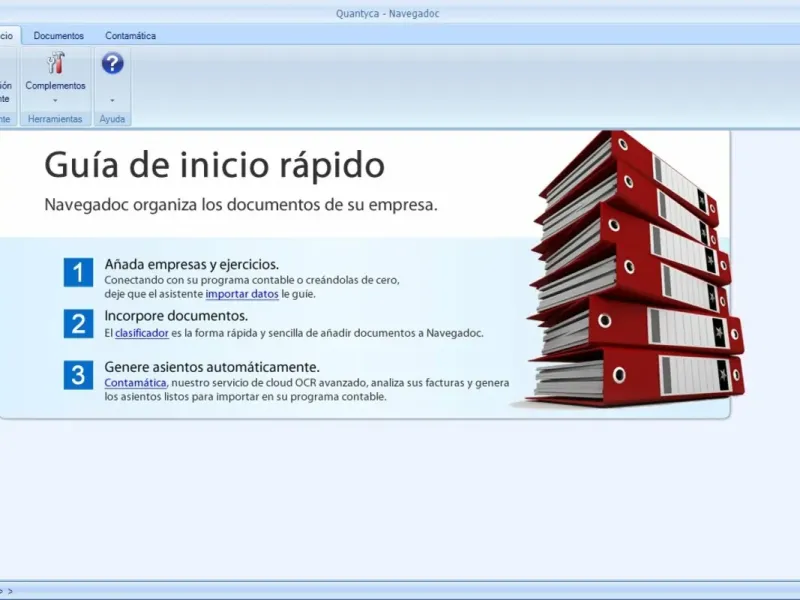The width and height of the screenshot is (800, 600).
Task: Click the blue step 1 number box
Action: 79,272
